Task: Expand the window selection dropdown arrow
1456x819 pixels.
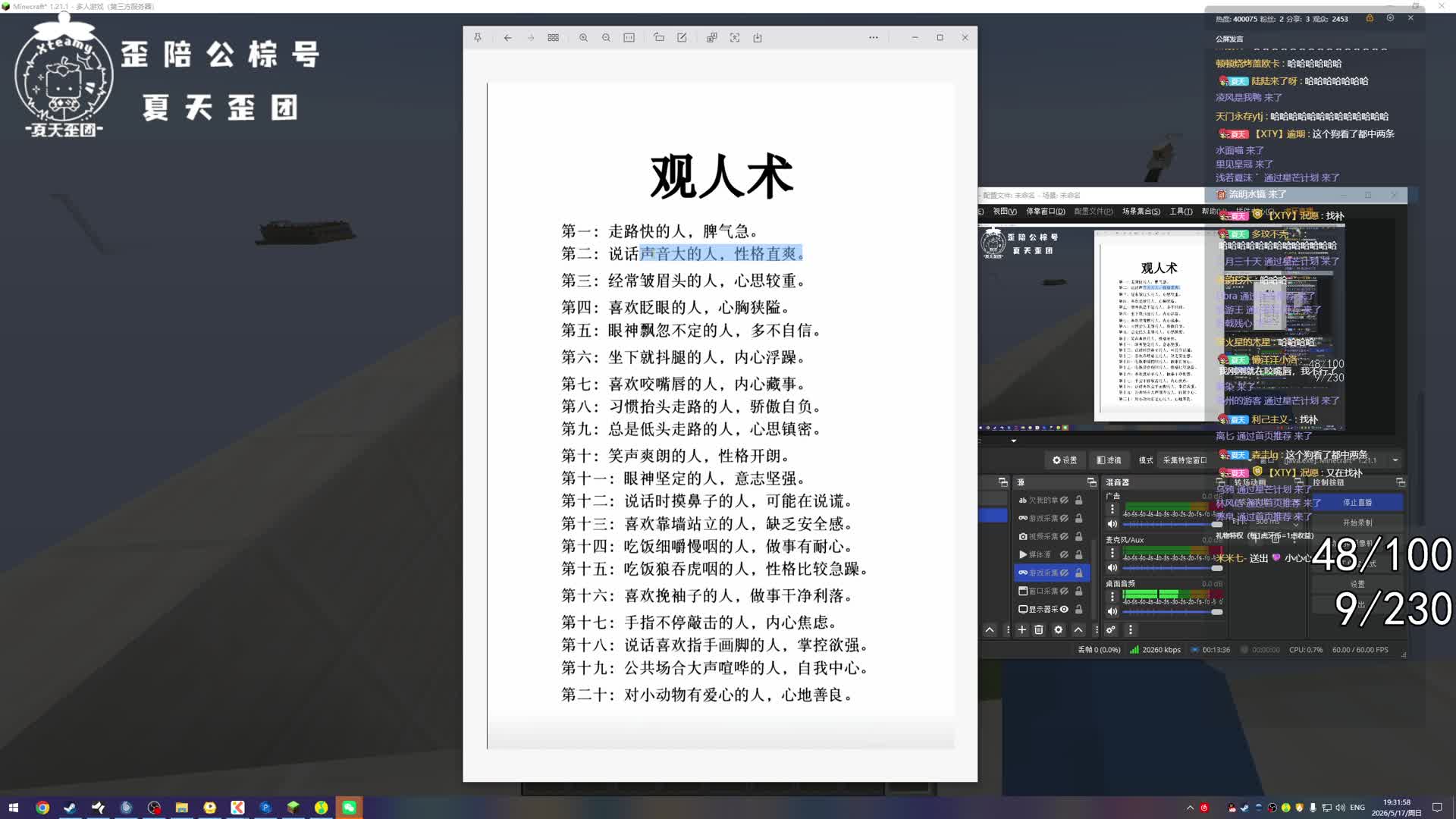Action: tap(1395, 460)
